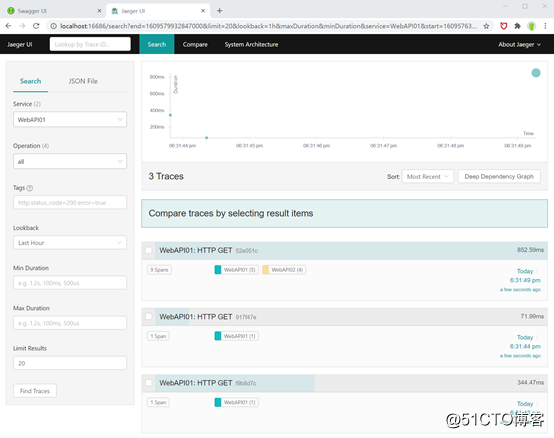The height and width of the screenshot is (438, 554).
Task: Click WebAPI01 (1) tag of trace 917f47e
Action: click(237, 336)
